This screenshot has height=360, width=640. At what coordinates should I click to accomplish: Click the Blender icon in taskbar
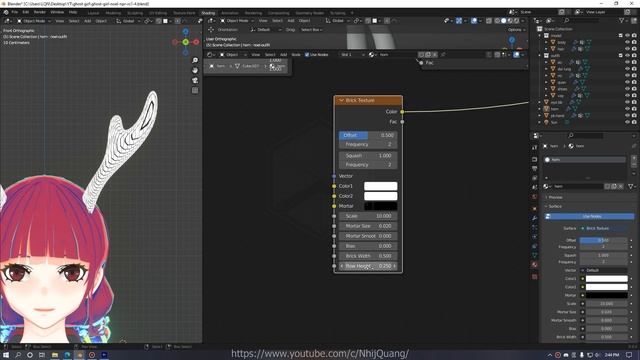[80, 355]
